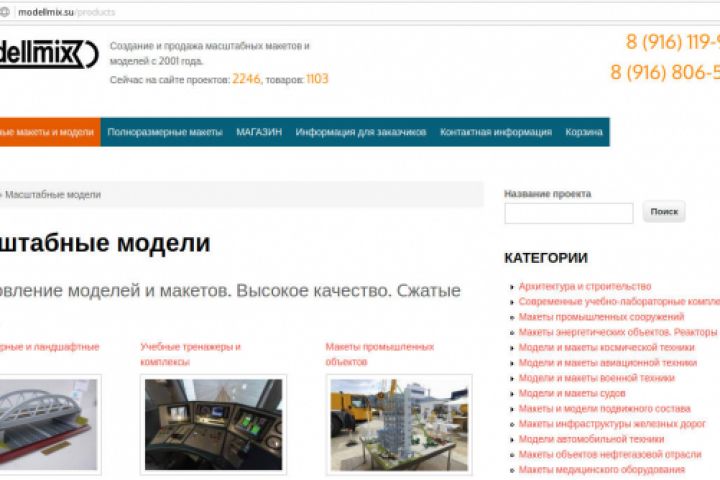Open the bridge model thumbnail
The image size is (720, 480).
tap(50, 424)
